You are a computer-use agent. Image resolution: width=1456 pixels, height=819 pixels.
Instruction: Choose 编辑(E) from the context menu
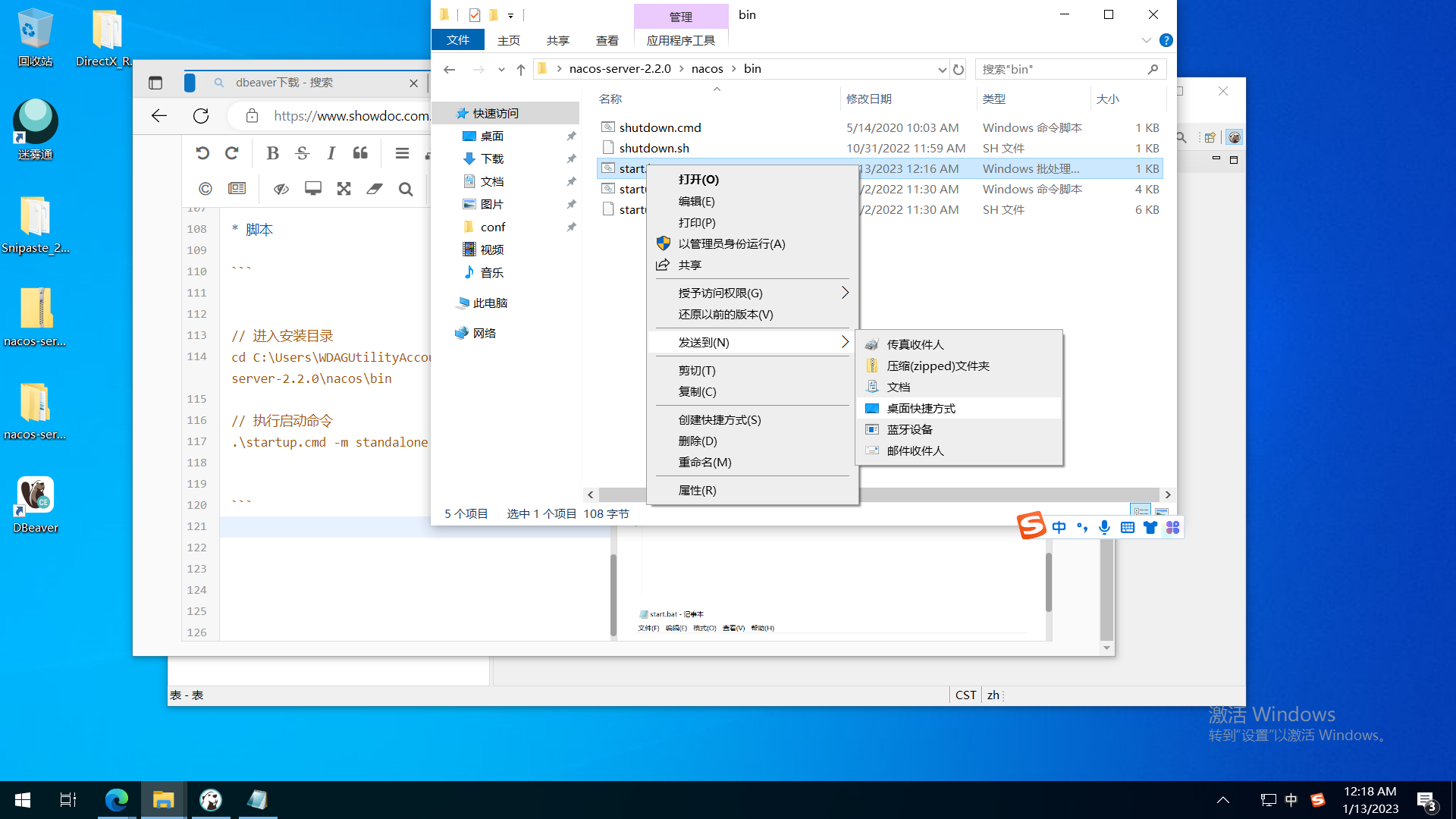[752, 201]
